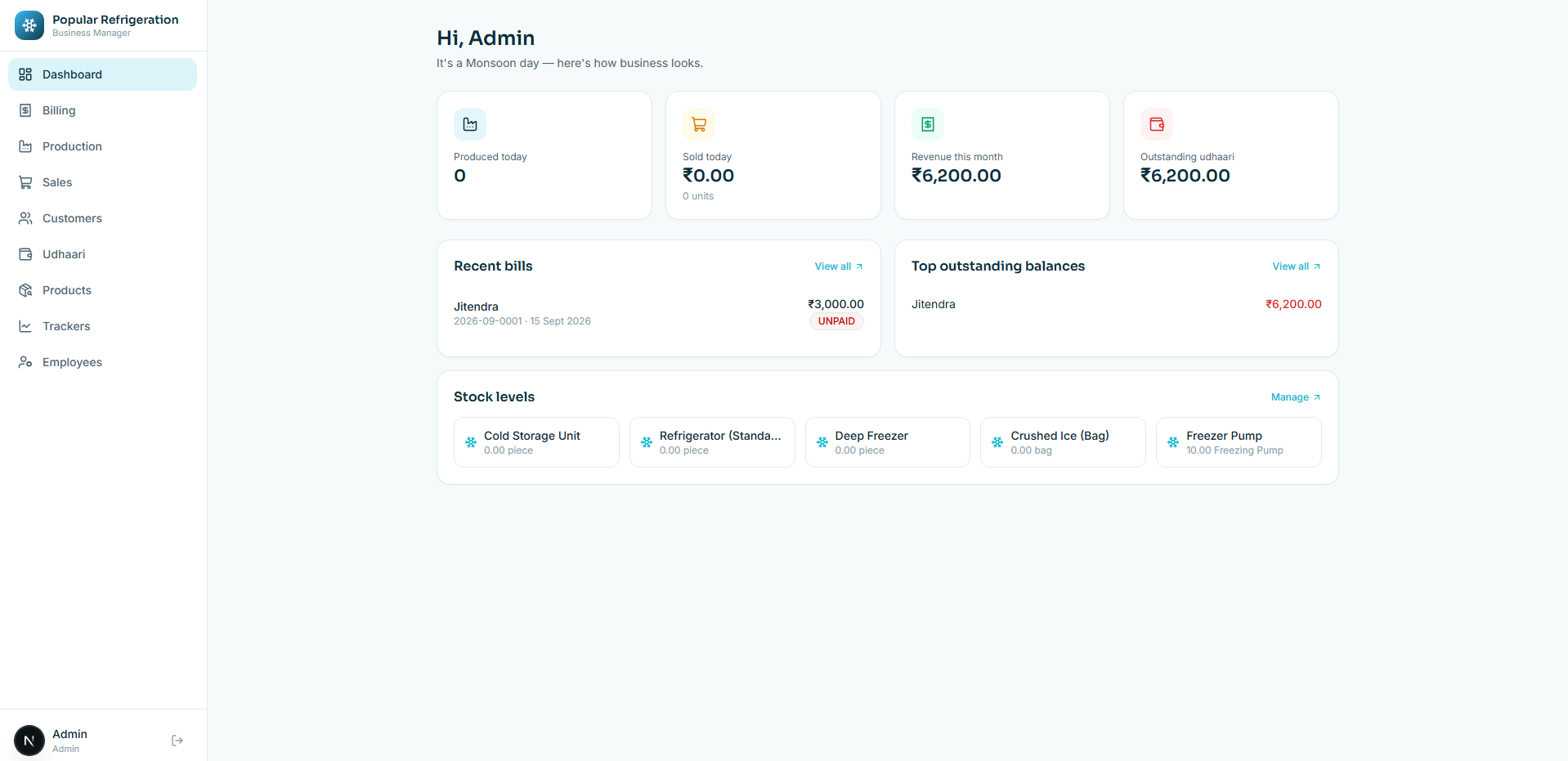Image resolution: width=1568 pixels, height=761 pixels.
Task: Click View all in Top outstanding balances
Action: coord(1297,266)
